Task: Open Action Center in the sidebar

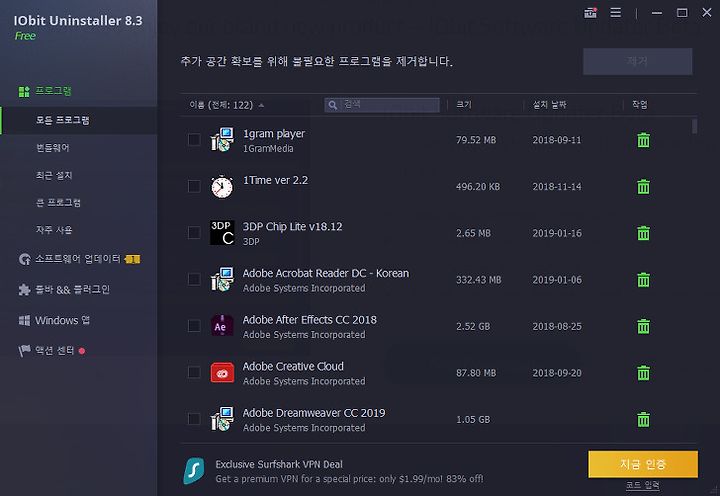Action: (x=54, y=350)
